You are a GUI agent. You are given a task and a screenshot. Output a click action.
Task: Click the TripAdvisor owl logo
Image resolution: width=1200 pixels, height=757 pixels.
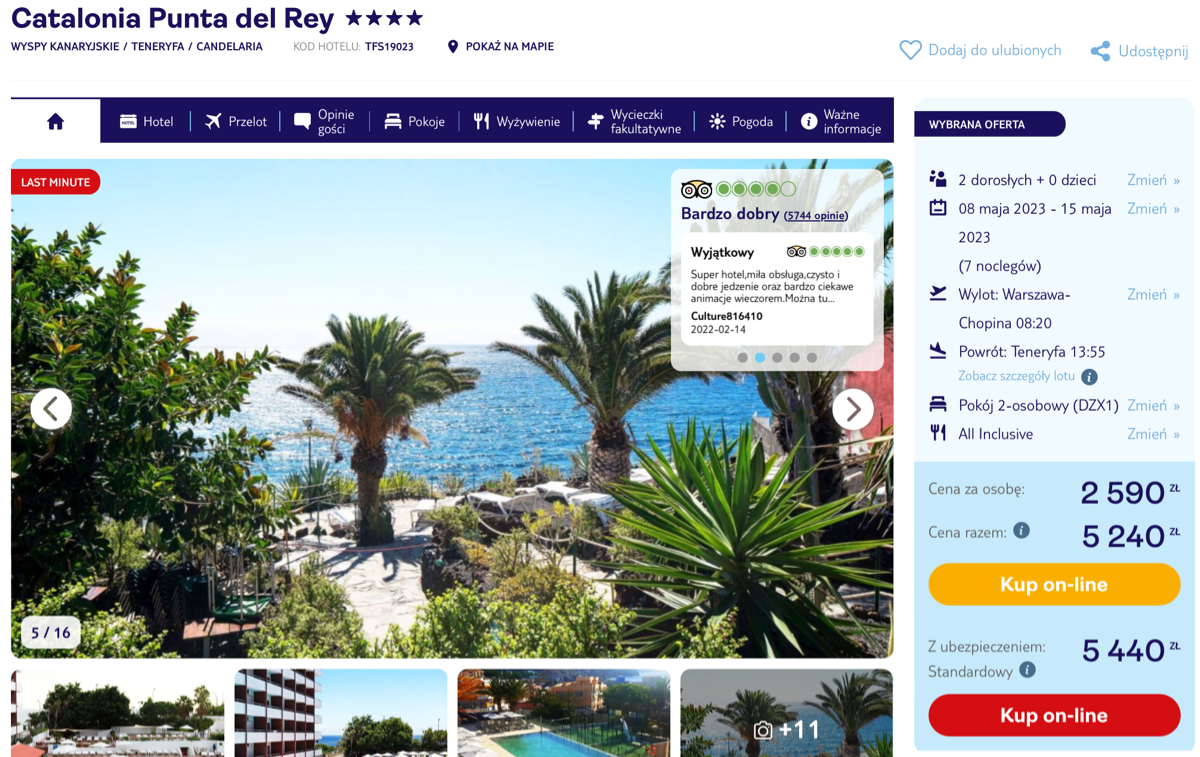[696, 189]
